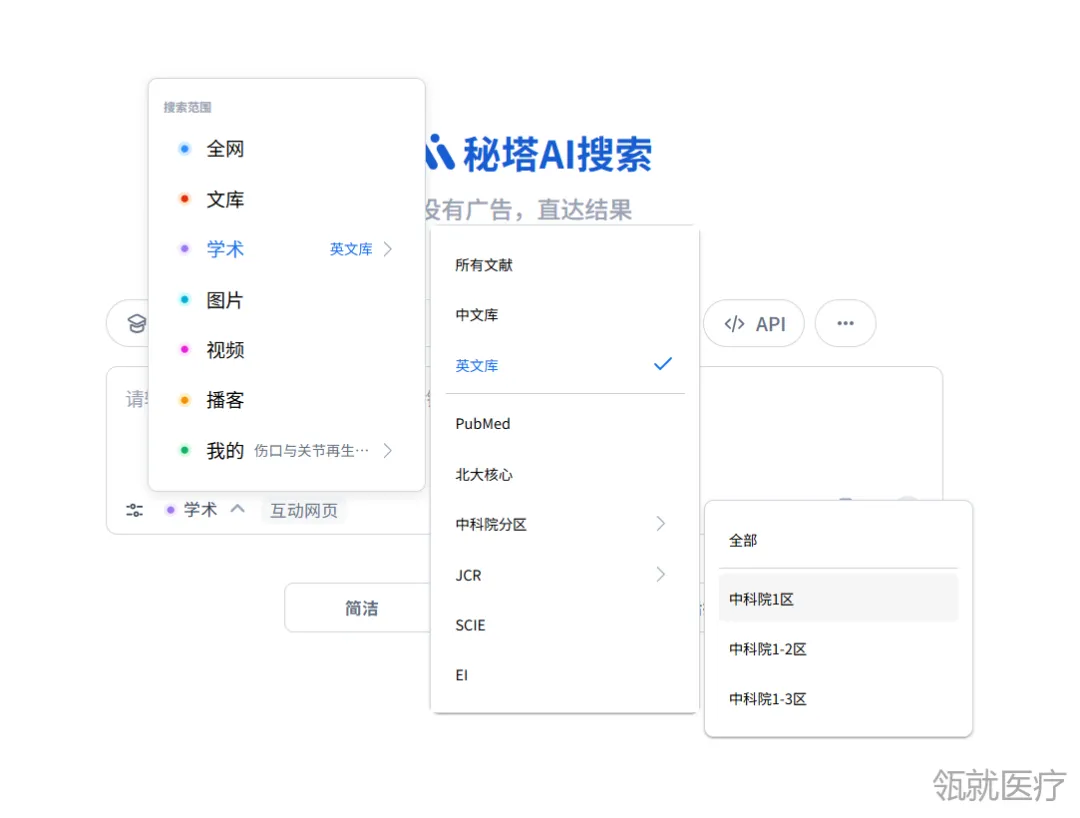The height and width of the screenshot is (818, 1080).
Task: Expand chevron next to JCR
Action: click(x=661, y=574)
